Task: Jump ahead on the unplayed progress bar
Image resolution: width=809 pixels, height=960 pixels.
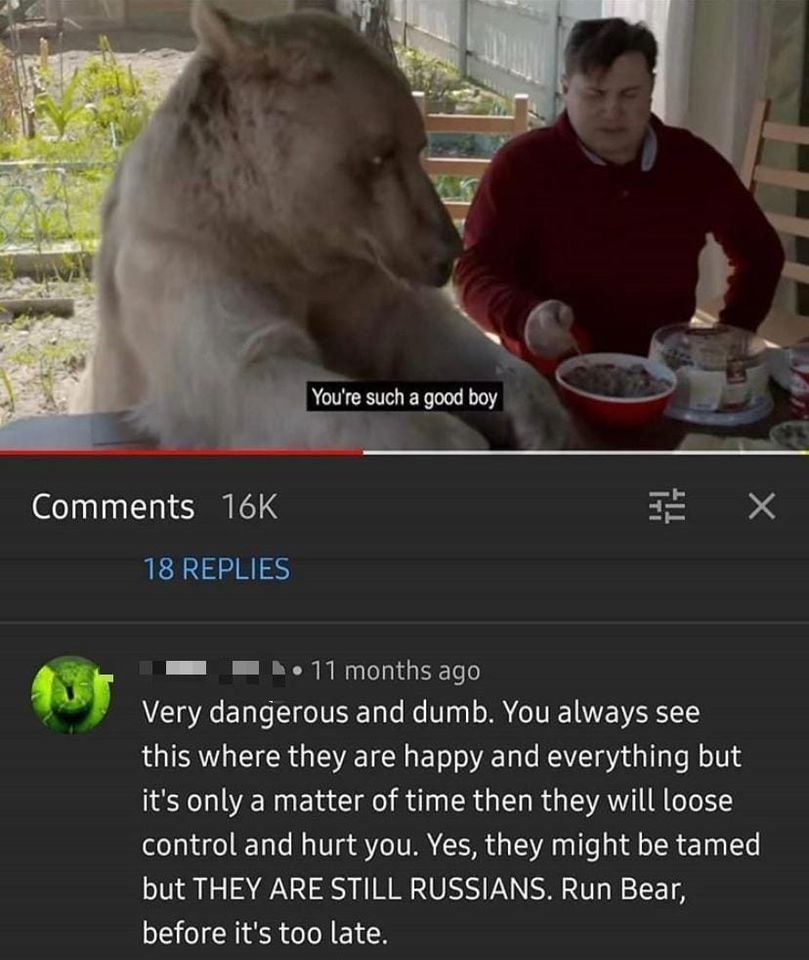Action: coord(585,452)
